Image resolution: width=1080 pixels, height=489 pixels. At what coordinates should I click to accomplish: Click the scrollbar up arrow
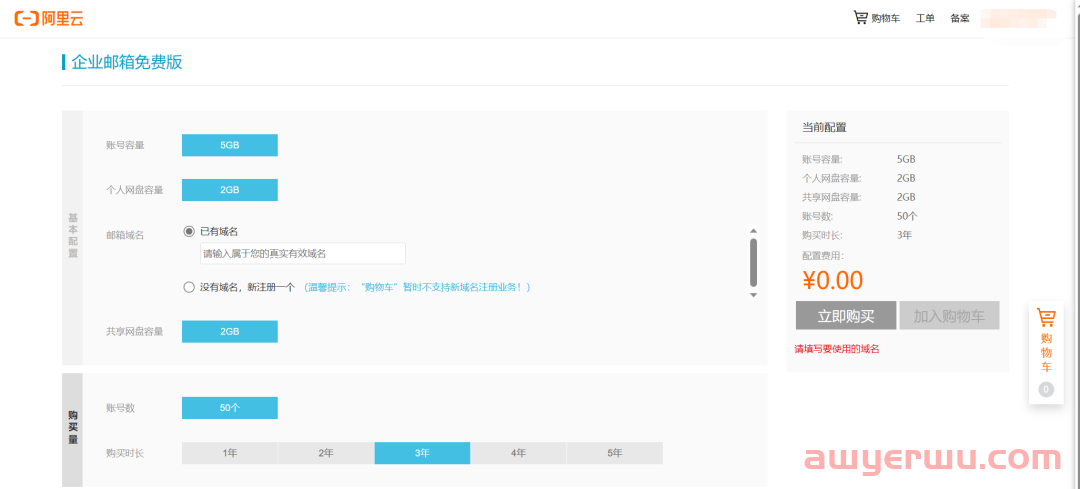(753, 231)
